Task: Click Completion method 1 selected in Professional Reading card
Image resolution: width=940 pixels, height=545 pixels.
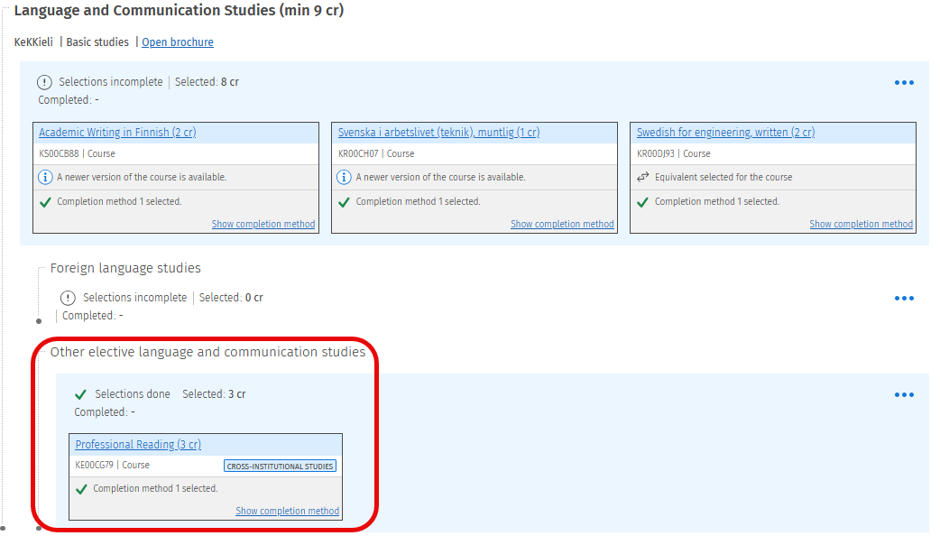Action: click(155, 489)
